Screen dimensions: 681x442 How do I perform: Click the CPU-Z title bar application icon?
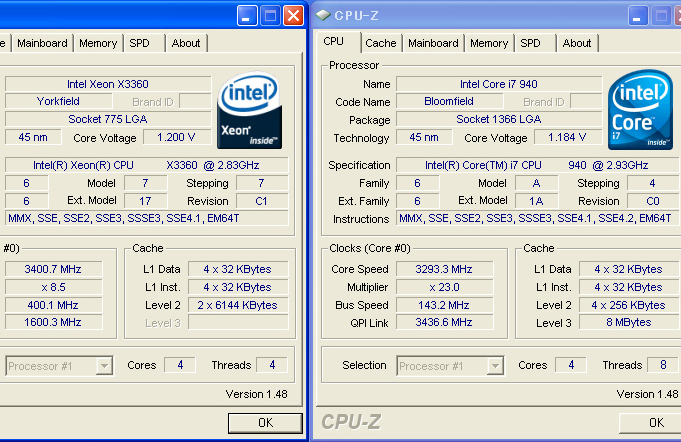[326, 16]
